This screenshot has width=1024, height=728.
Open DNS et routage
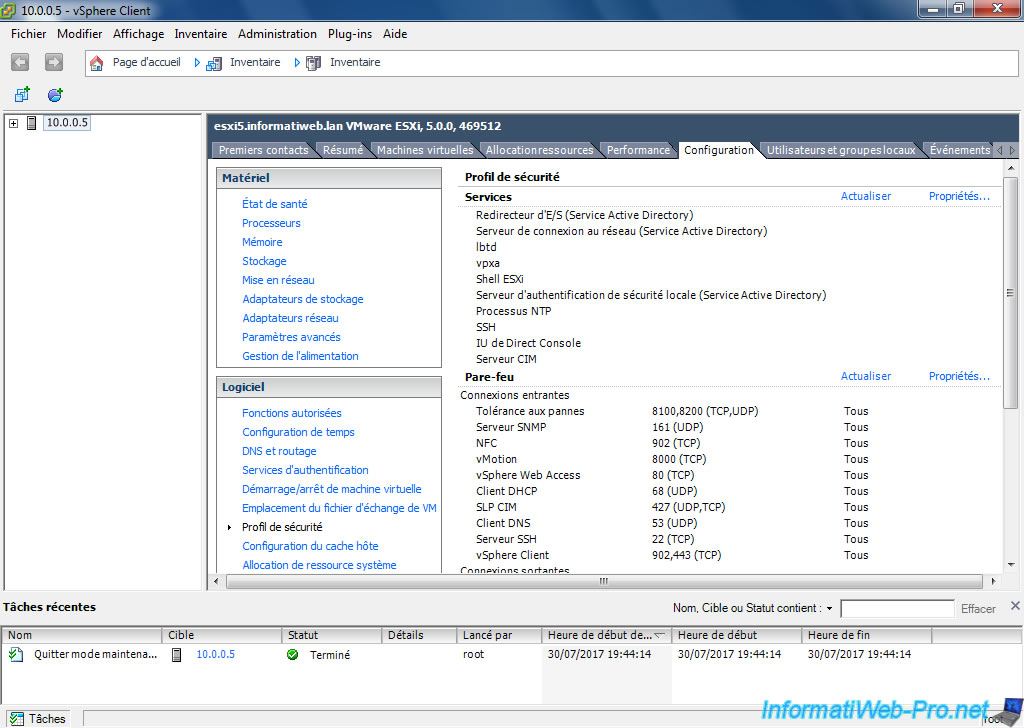279,451
